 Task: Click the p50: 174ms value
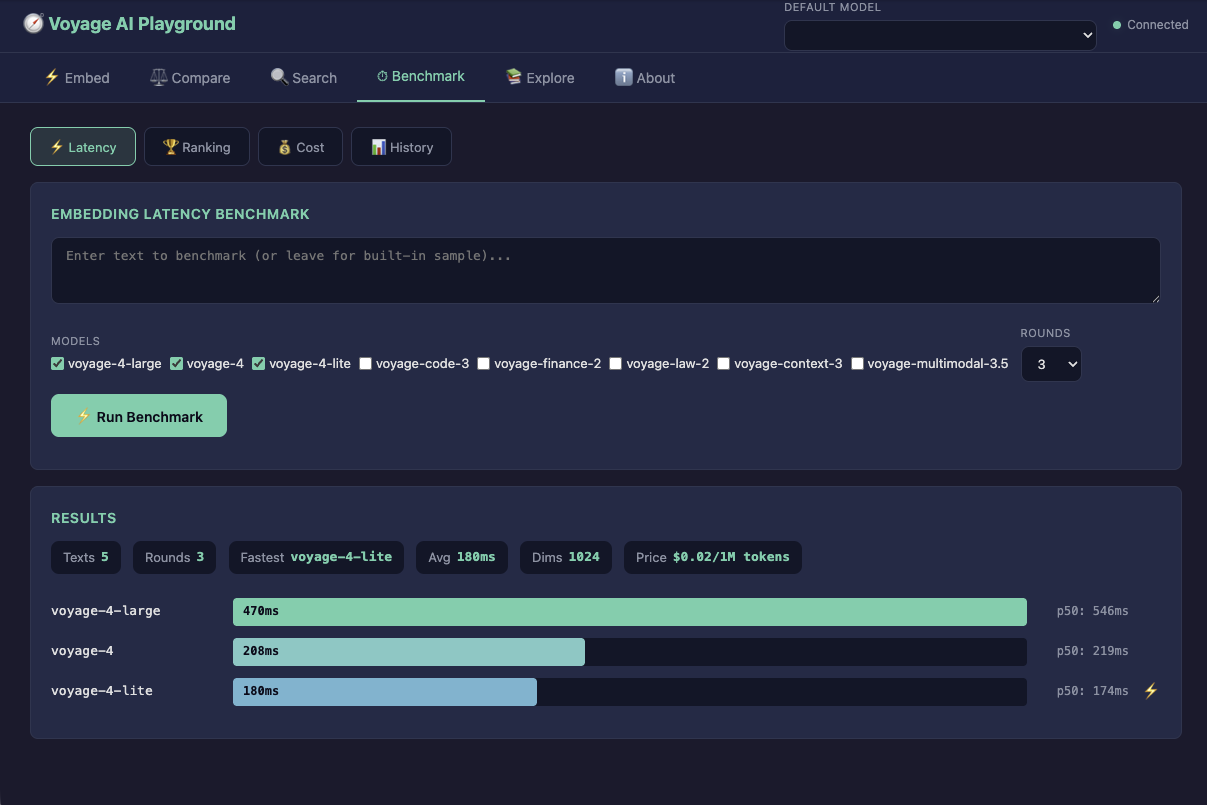click(1092, 691)
